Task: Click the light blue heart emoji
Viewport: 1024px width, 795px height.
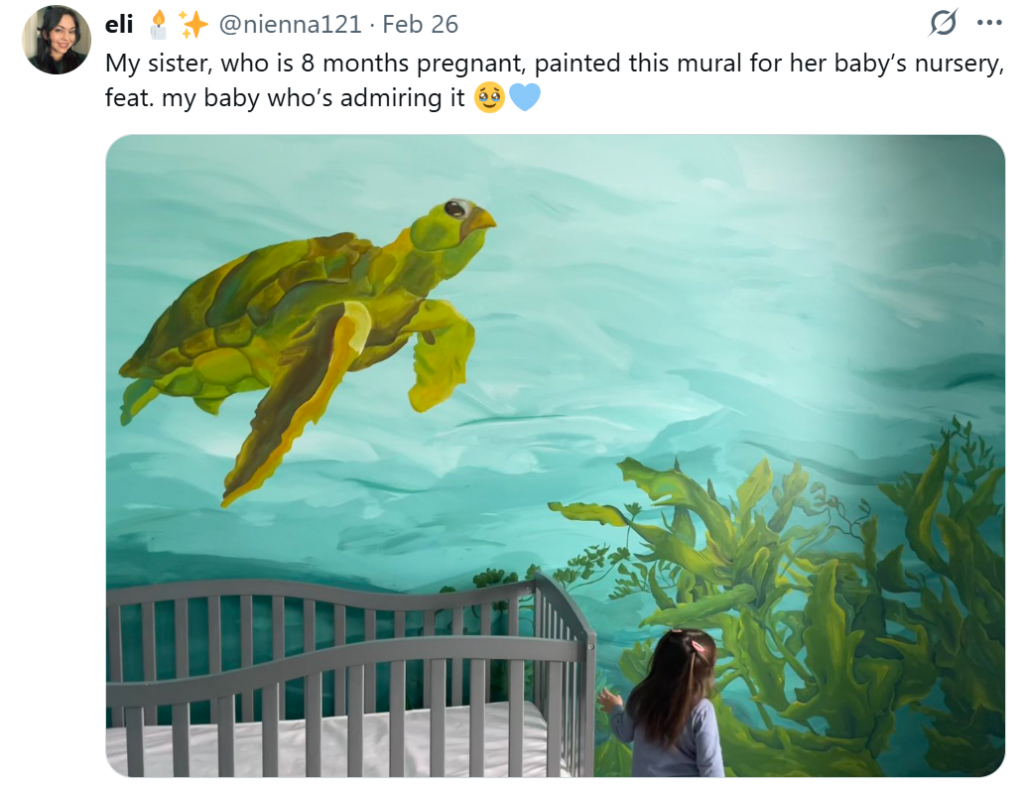Action: coord(524,97)
